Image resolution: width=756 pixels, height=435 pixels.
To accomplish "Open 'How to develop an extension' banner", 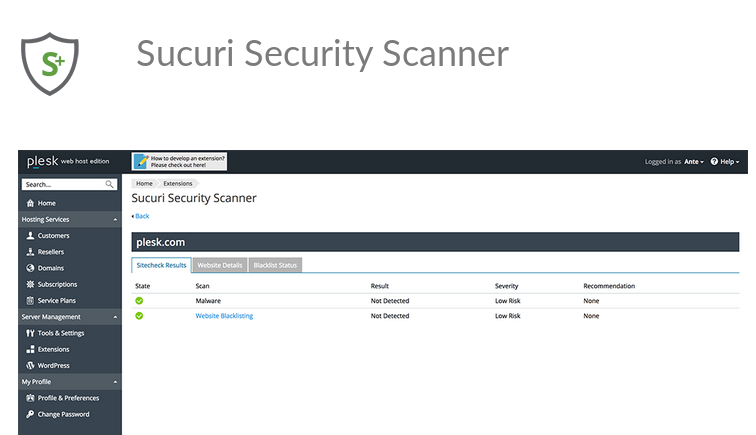I will click(179, 162).
